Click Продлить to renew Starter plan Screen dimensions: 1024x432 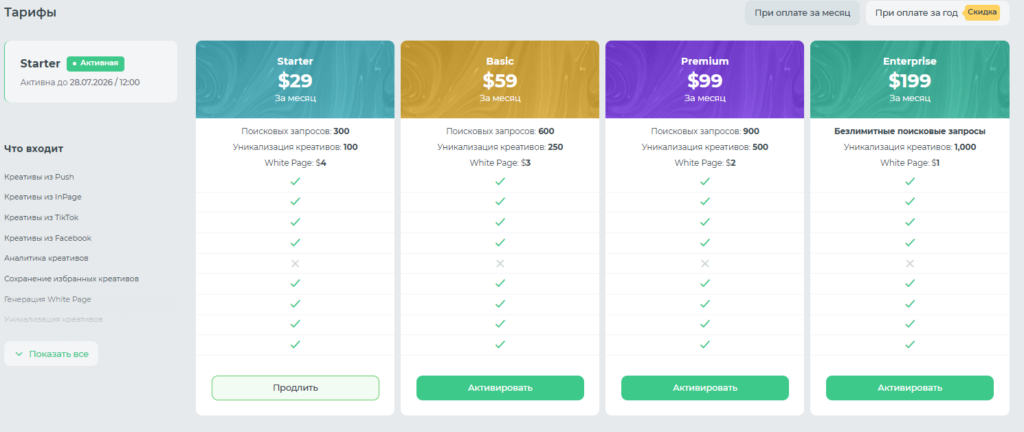[x=295, y=388]
